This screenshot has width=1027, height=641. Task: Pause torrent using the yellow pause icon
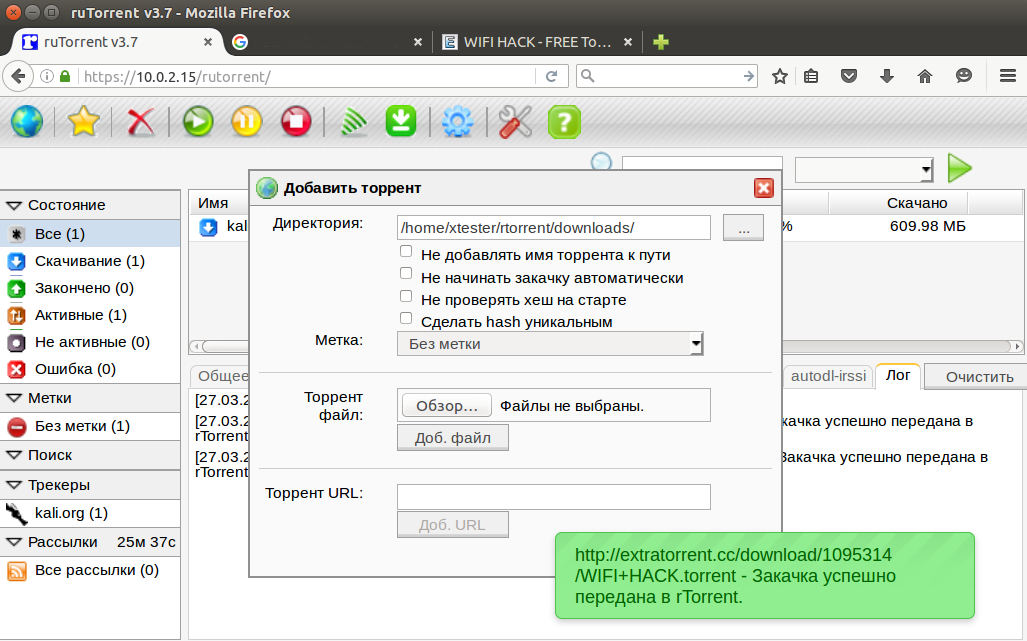247,122
